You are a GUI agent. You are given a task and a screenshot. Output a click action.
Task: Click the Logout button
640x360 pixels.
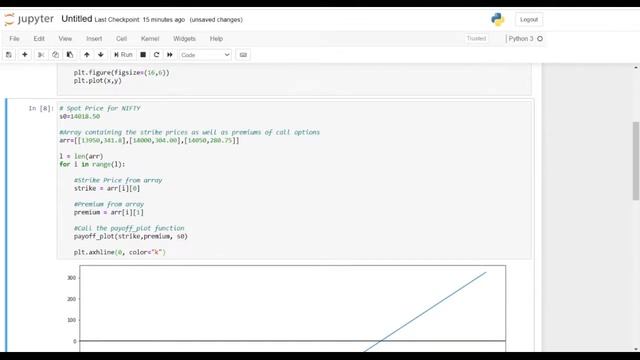coord(529,20)
